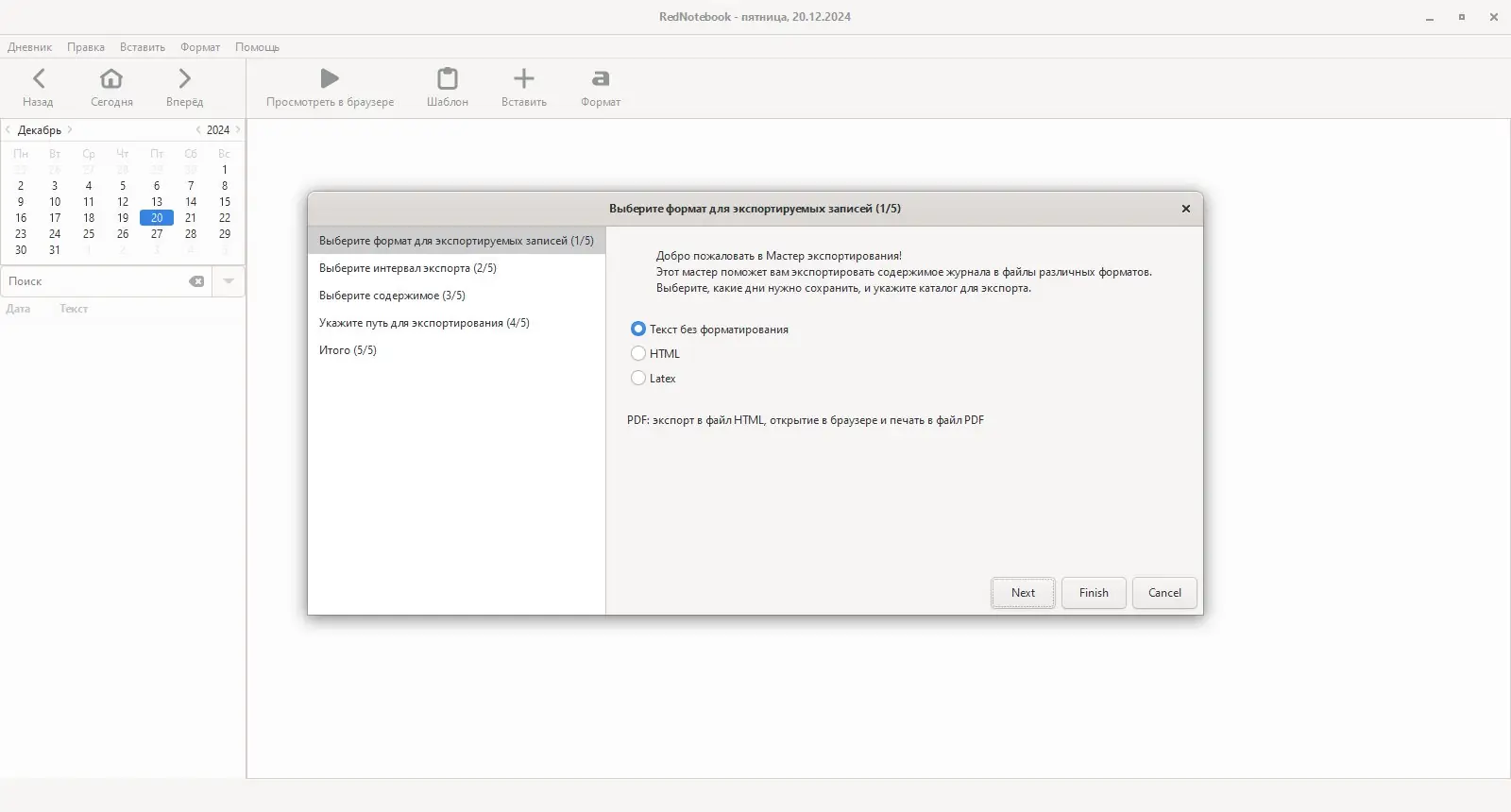Open the Формат menu in the menu bar
This screenshot has height=812, width=1511.
coord(200,47)
